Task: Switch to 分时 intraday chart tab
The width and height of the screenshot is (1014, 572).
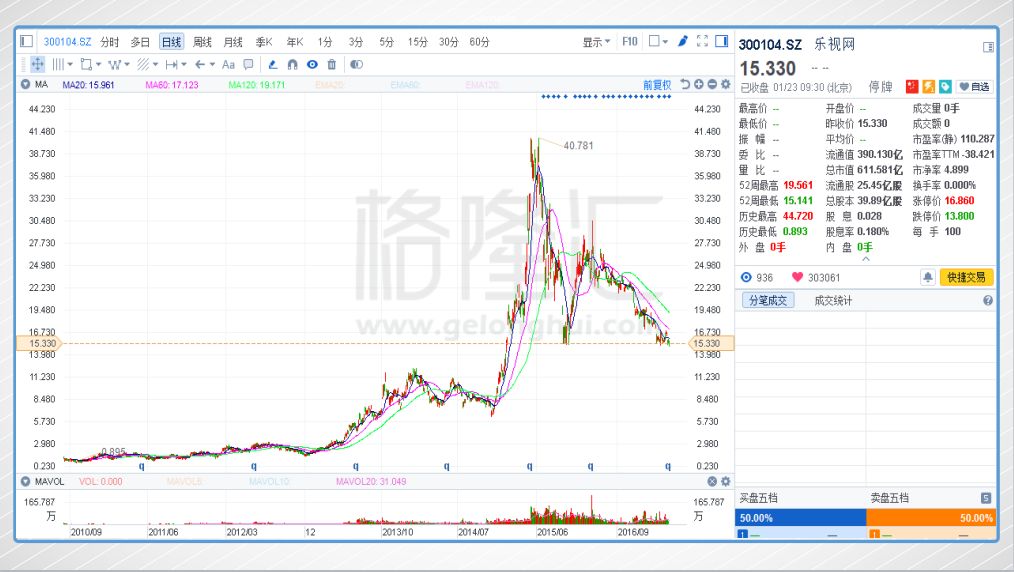Action: (x=109, y=42)
